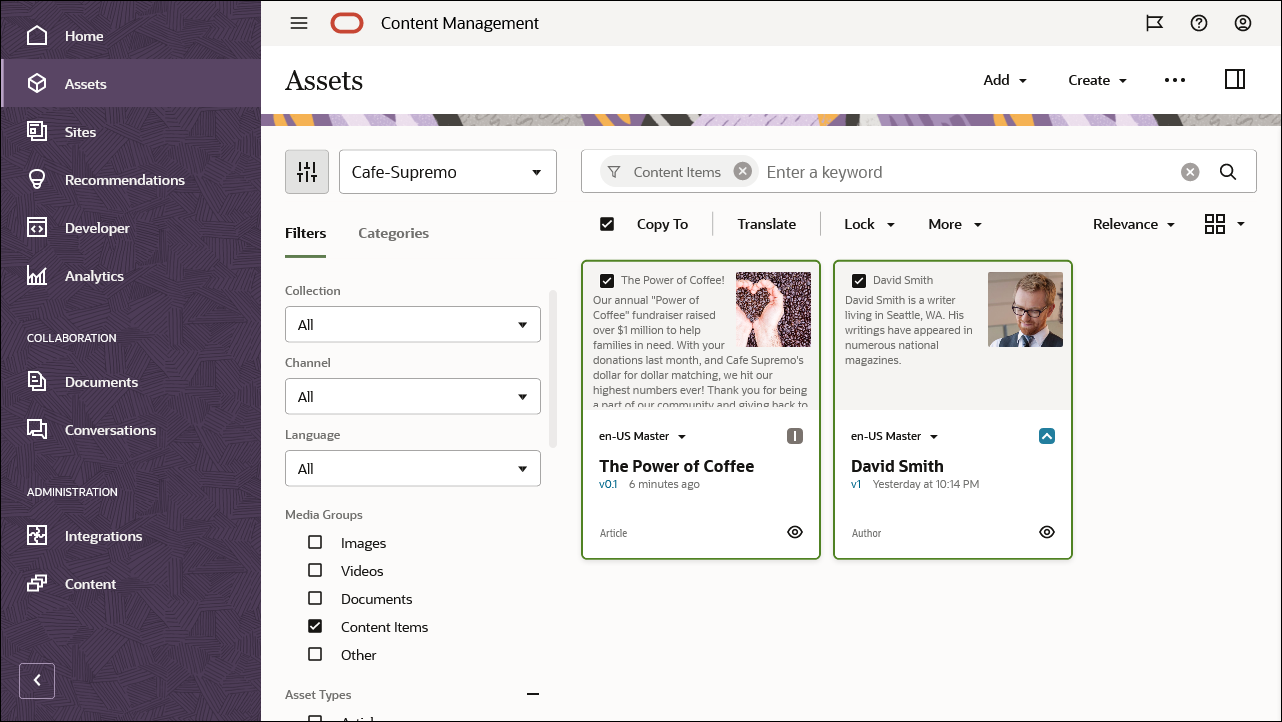Screen dimensions: 1282x722
Task: Check the Documents media group checkbox
Action: pos(315,598)
